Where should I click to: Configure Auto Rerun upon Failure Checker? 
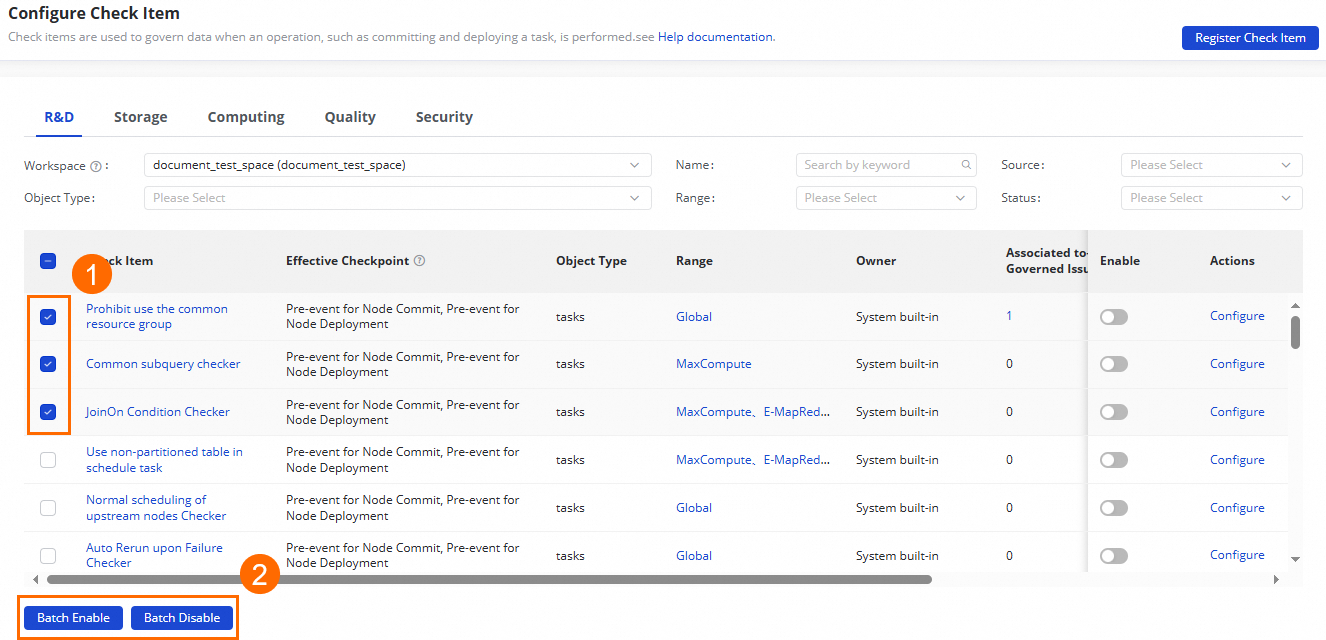pos(1237,555)
